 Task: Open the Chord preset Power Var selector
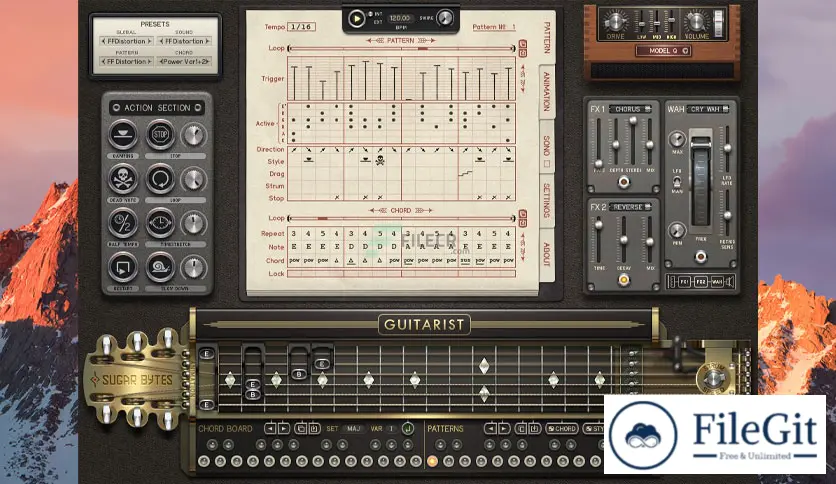[184, 61]
